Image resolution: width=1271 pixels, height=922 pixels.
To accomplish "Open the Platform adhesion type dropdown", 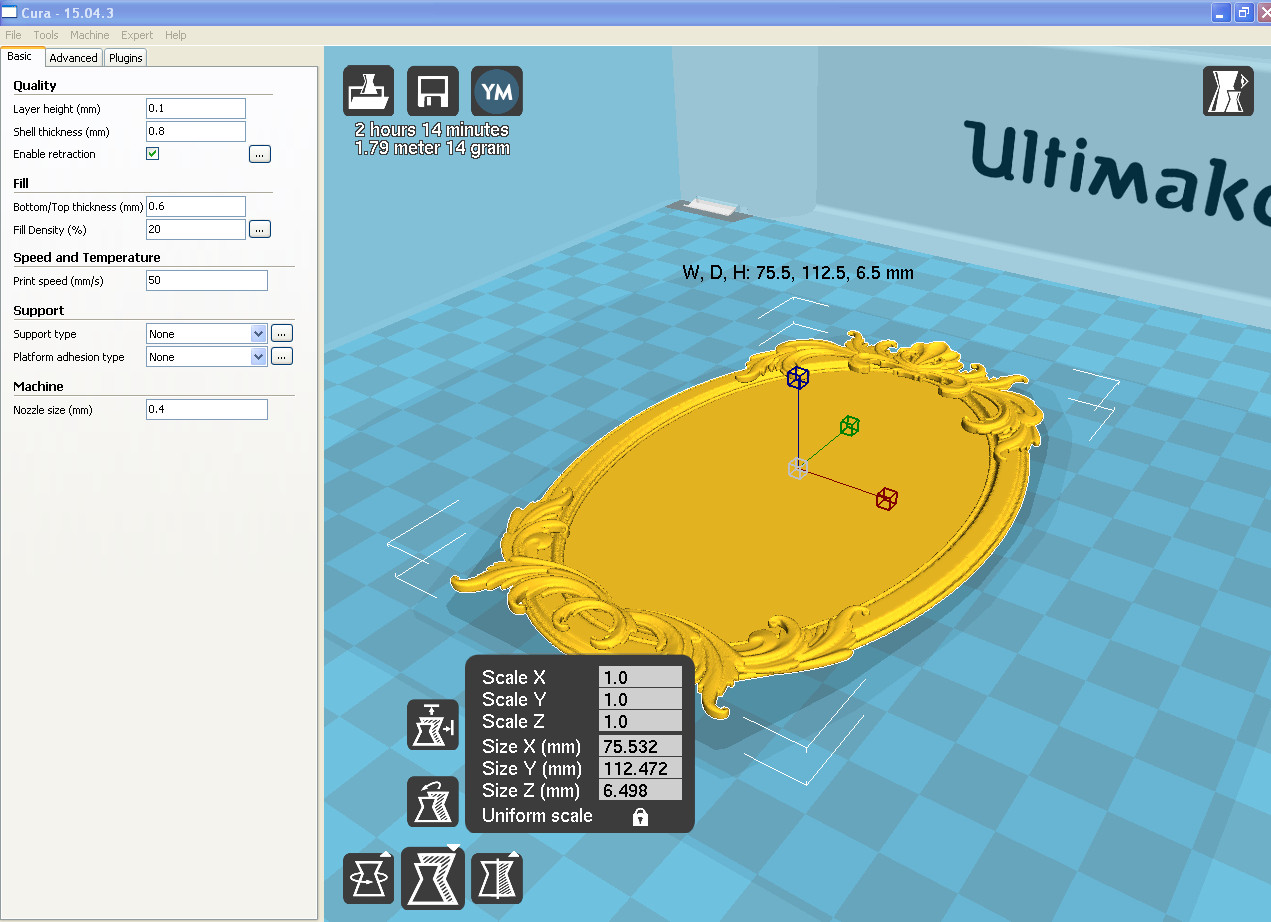I will 207,357.
